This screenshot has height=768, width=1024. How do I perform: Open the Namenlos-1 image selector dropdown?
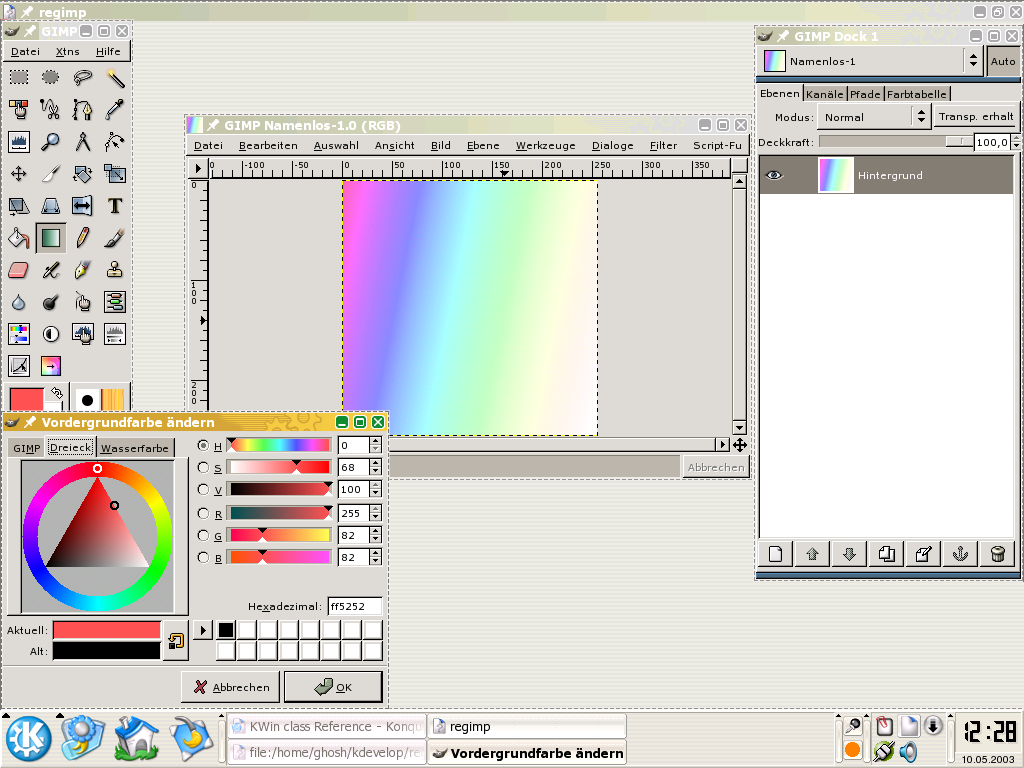click(871, 61)
